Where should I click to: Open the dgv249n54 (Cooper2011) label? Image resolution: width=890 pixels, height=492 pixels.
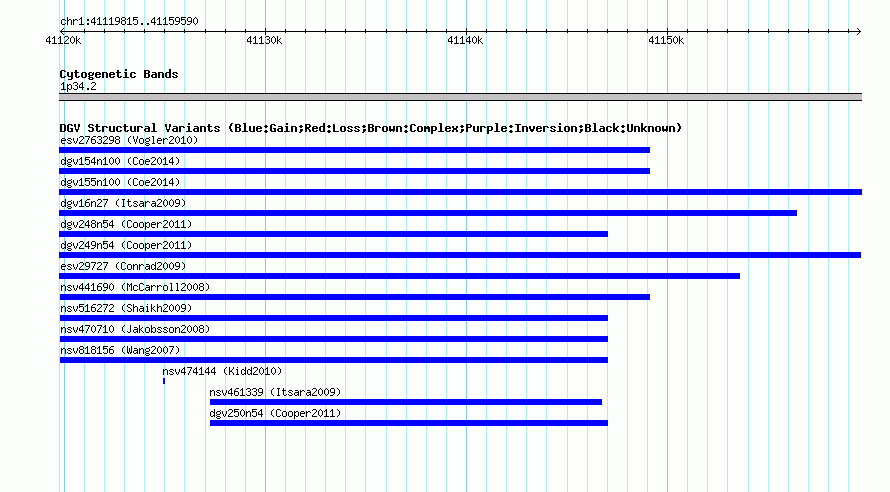coord(126,245)
